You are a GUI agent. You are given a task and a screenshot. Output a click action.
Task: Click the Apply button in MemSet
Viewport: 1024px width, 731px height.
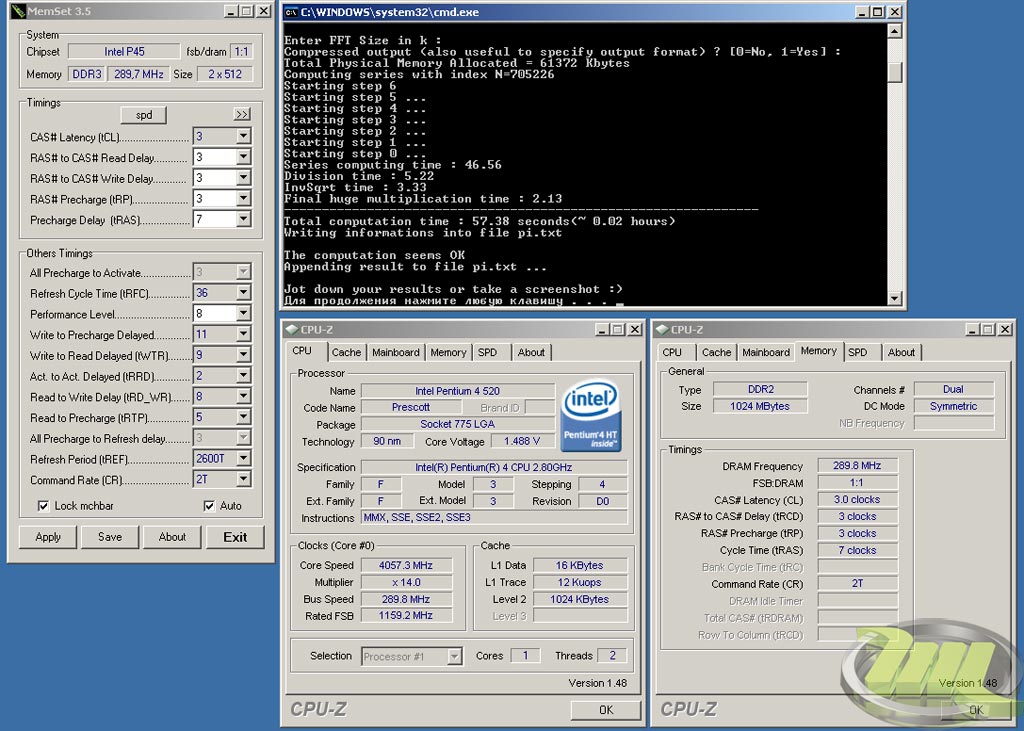48,537
